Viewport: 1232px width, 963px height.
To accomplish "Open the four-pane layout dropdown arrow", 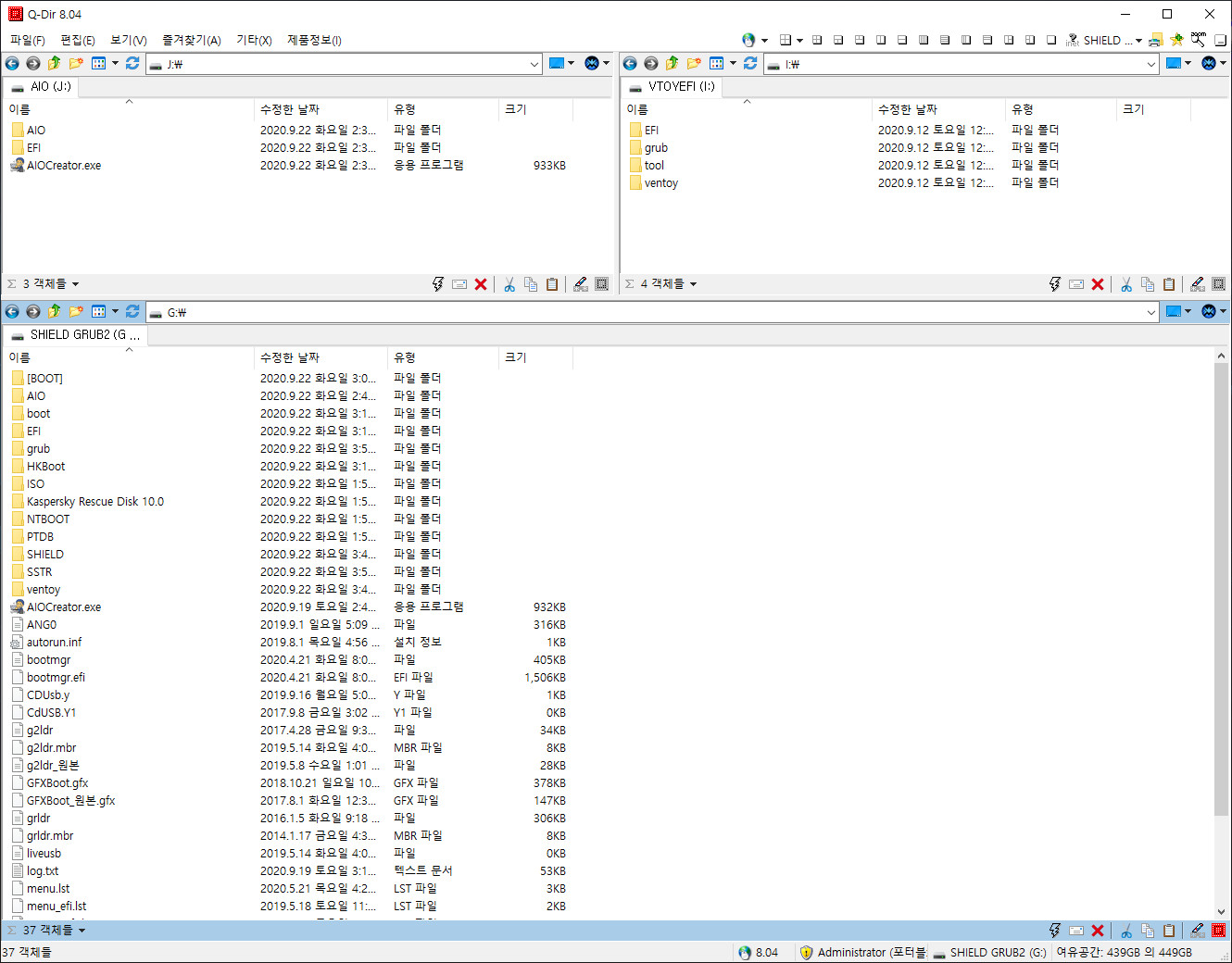I will [799, 40].
